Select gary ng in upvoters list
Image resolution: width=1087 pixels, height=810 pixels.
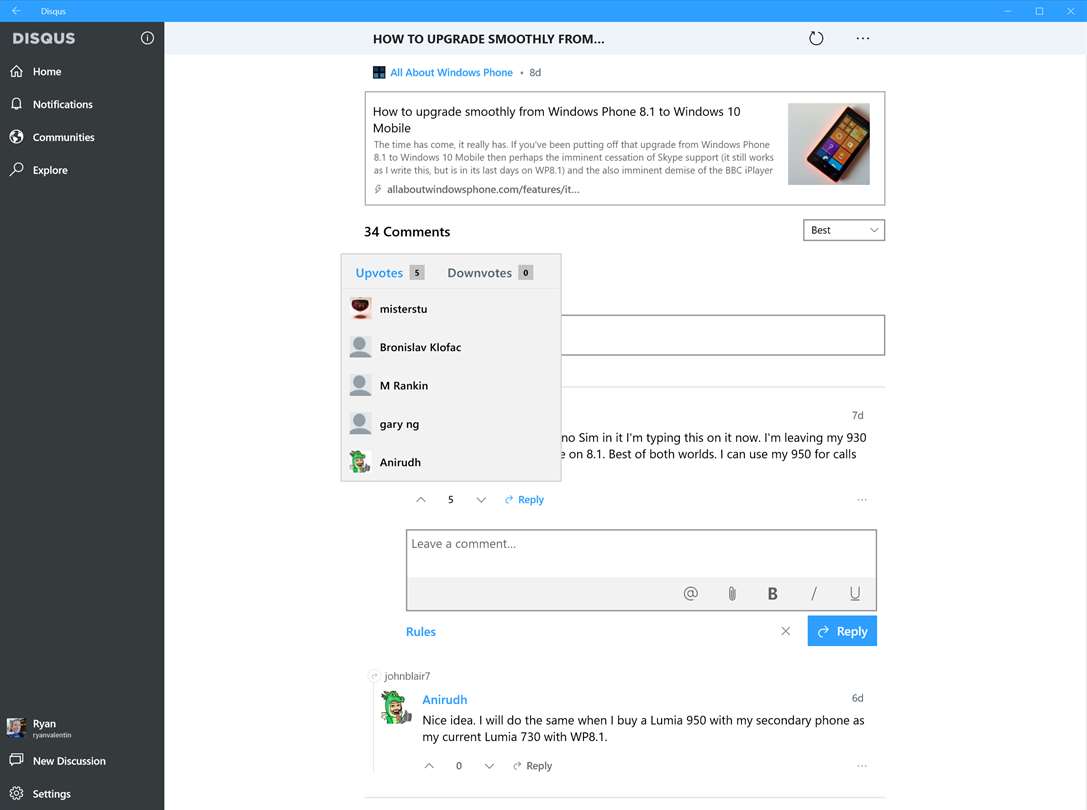click(451, 424)
